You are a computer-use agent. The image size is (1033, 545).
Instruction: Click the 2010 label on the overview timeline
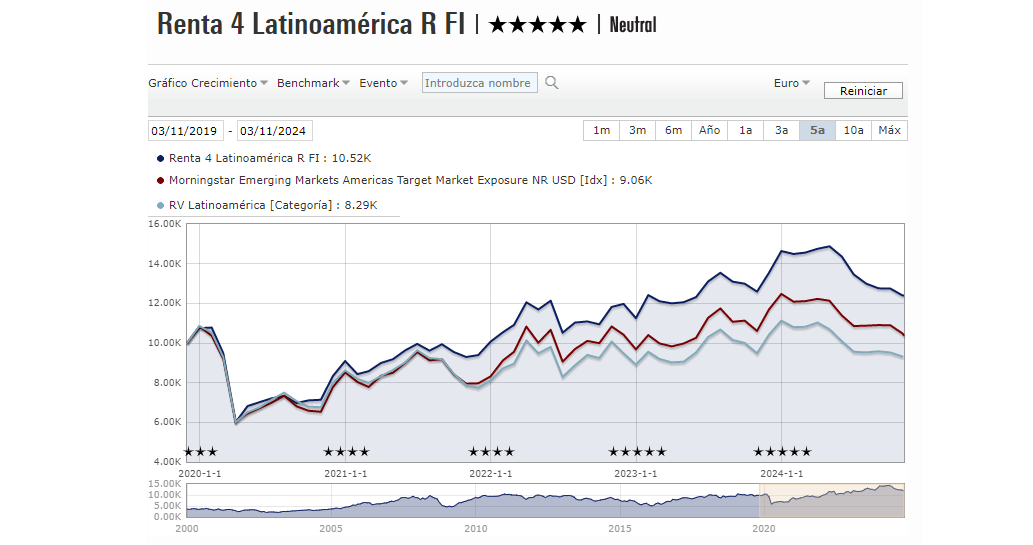476,529
